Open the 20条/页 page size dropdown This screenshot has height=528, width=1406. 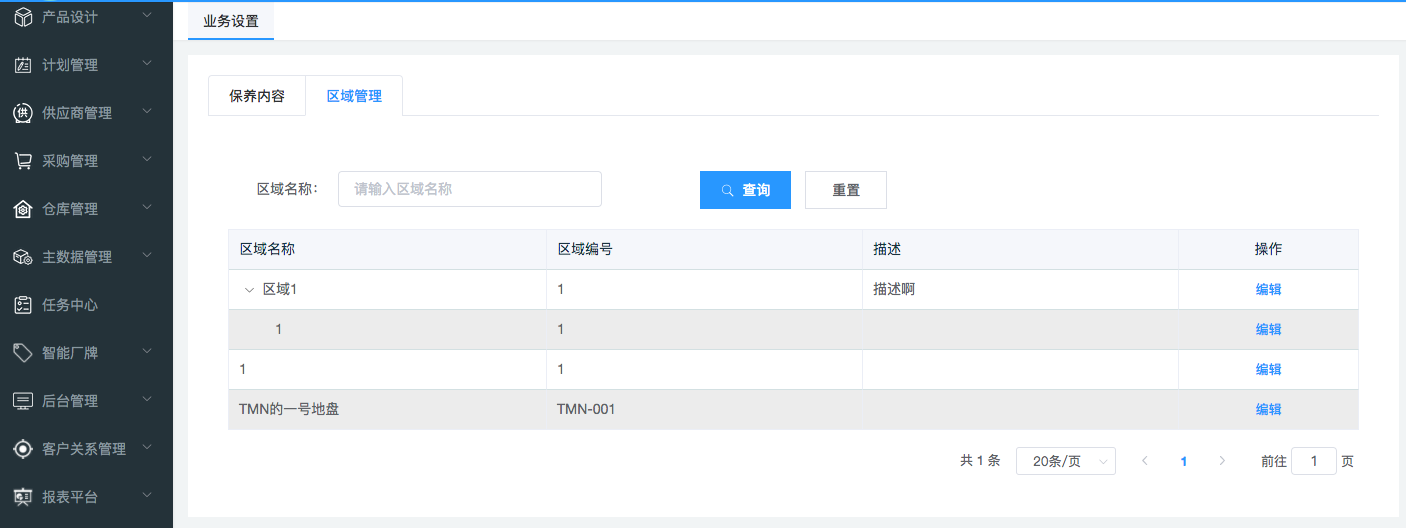coord(1065,461)
